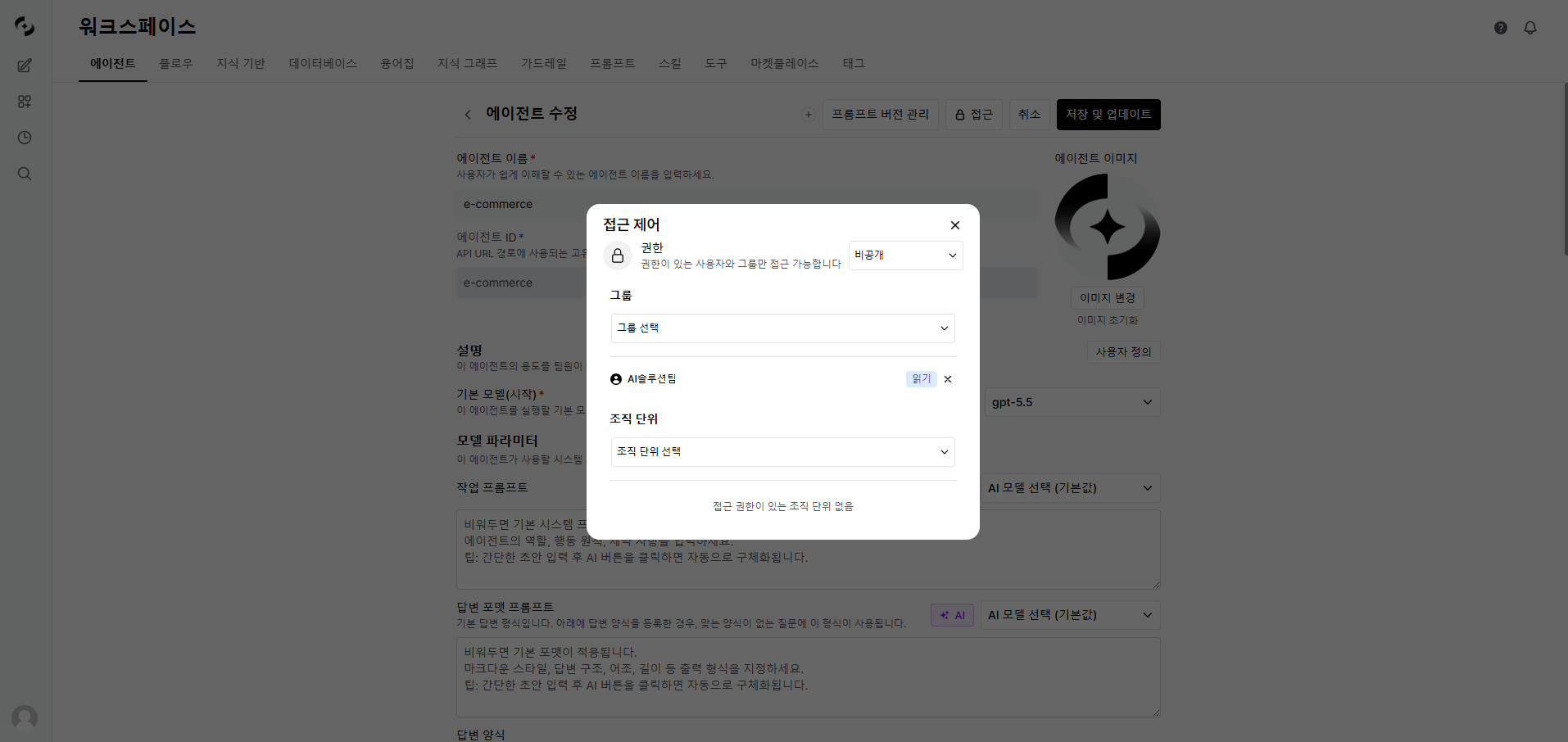1568x742 pixels.
Task: Expand the 조직 단위 선택 dropdown
Action: point(783,452)
